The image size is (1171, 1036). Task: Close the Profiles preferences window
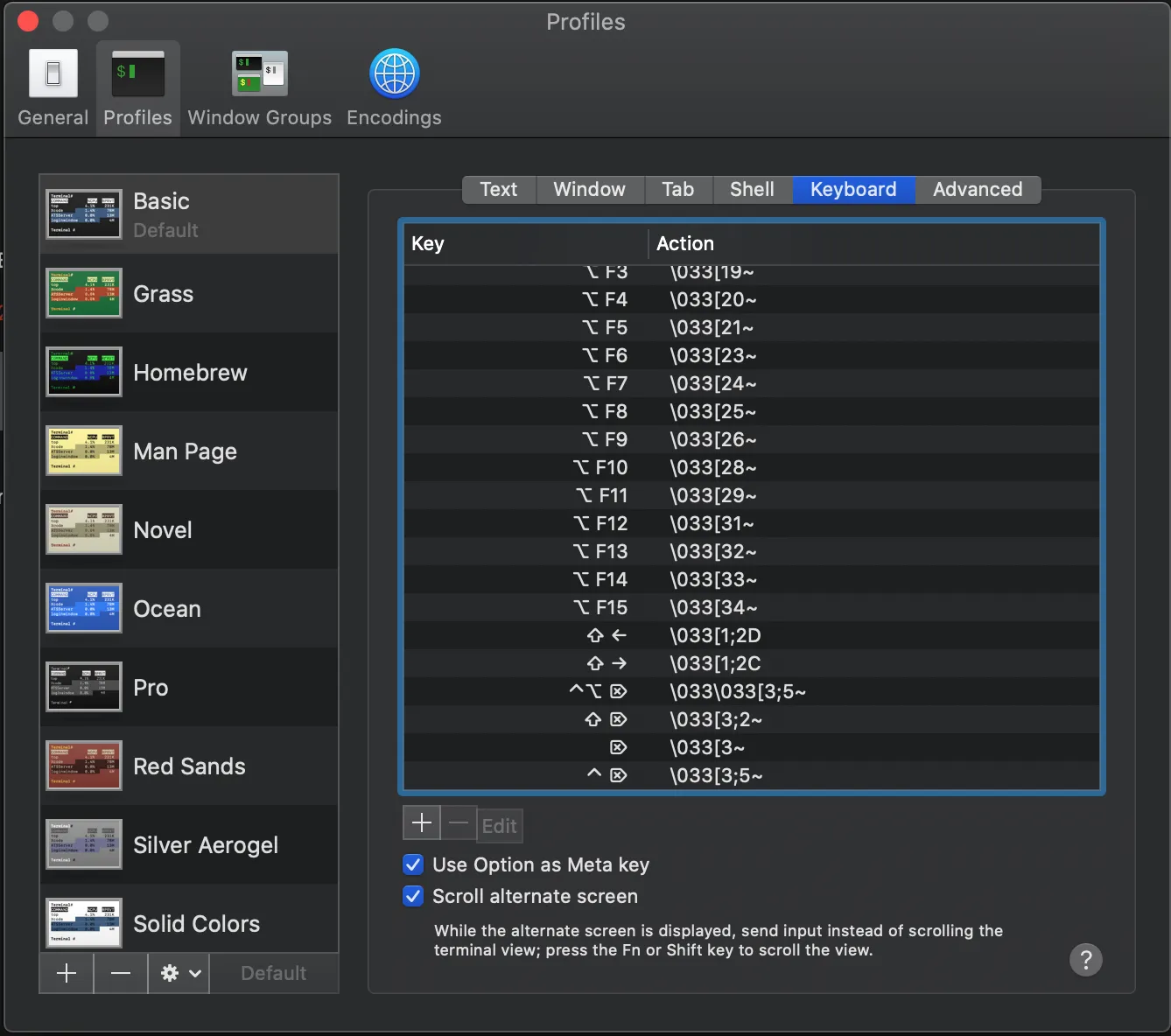click(x=28, y=21)
